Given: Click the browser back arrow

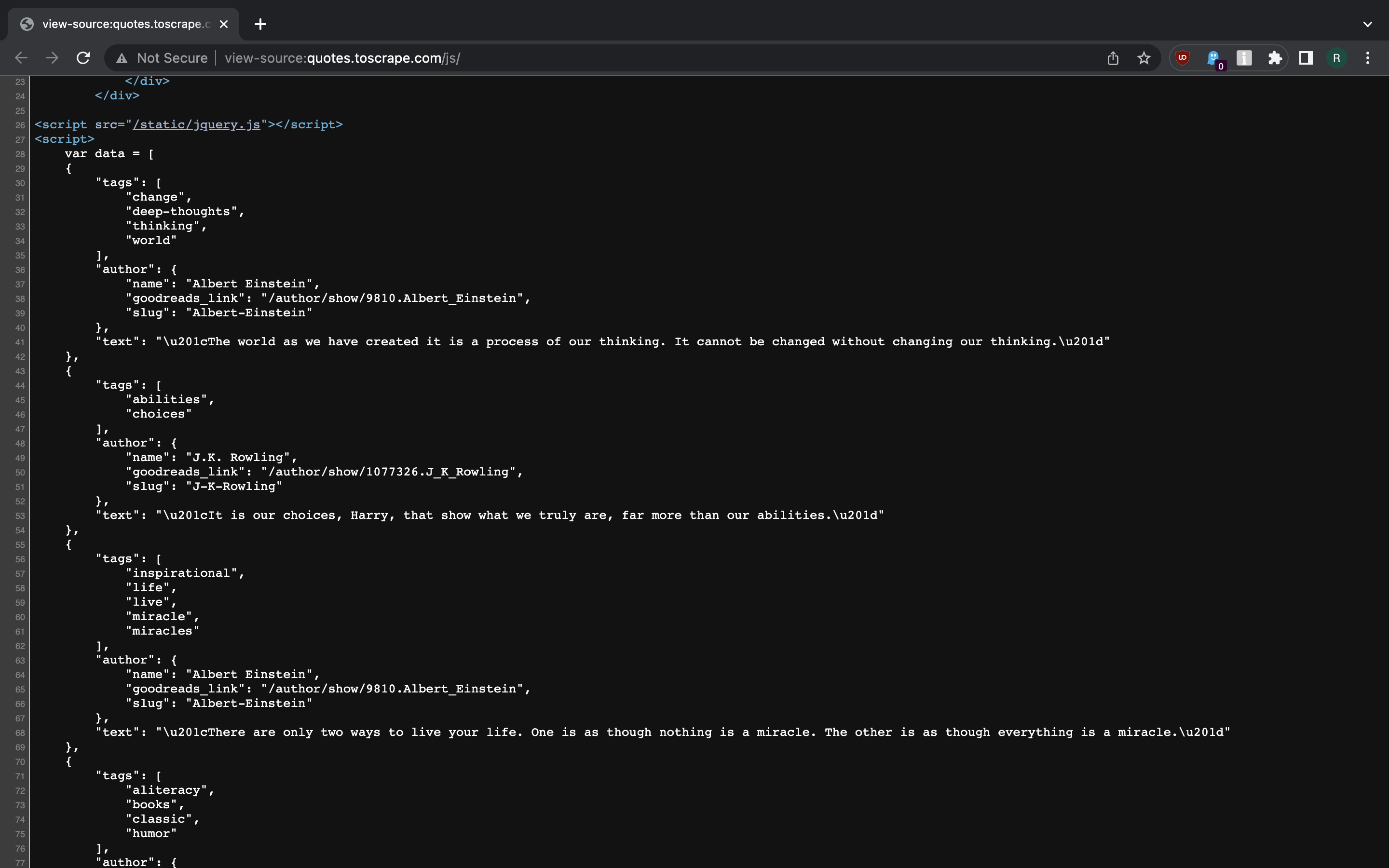Looking at the screenshot, I should coord(21,58).
